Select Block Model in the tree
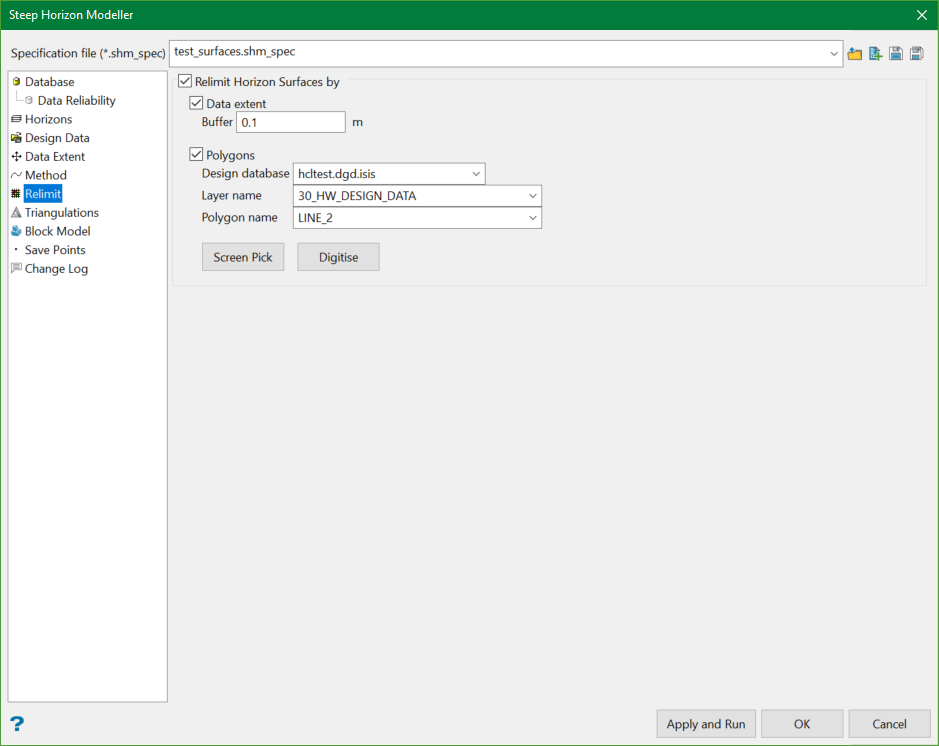 coord(57,231)
